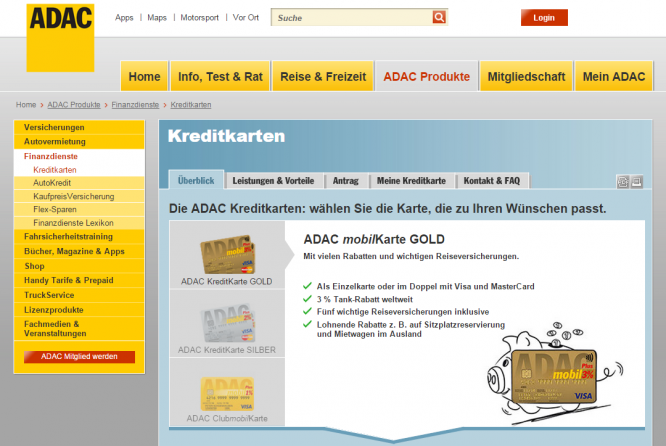This screenshot has width=666, height=446.
Task: Select AutoKredit sidebar subitem
Action: click(x=79, y=183)
